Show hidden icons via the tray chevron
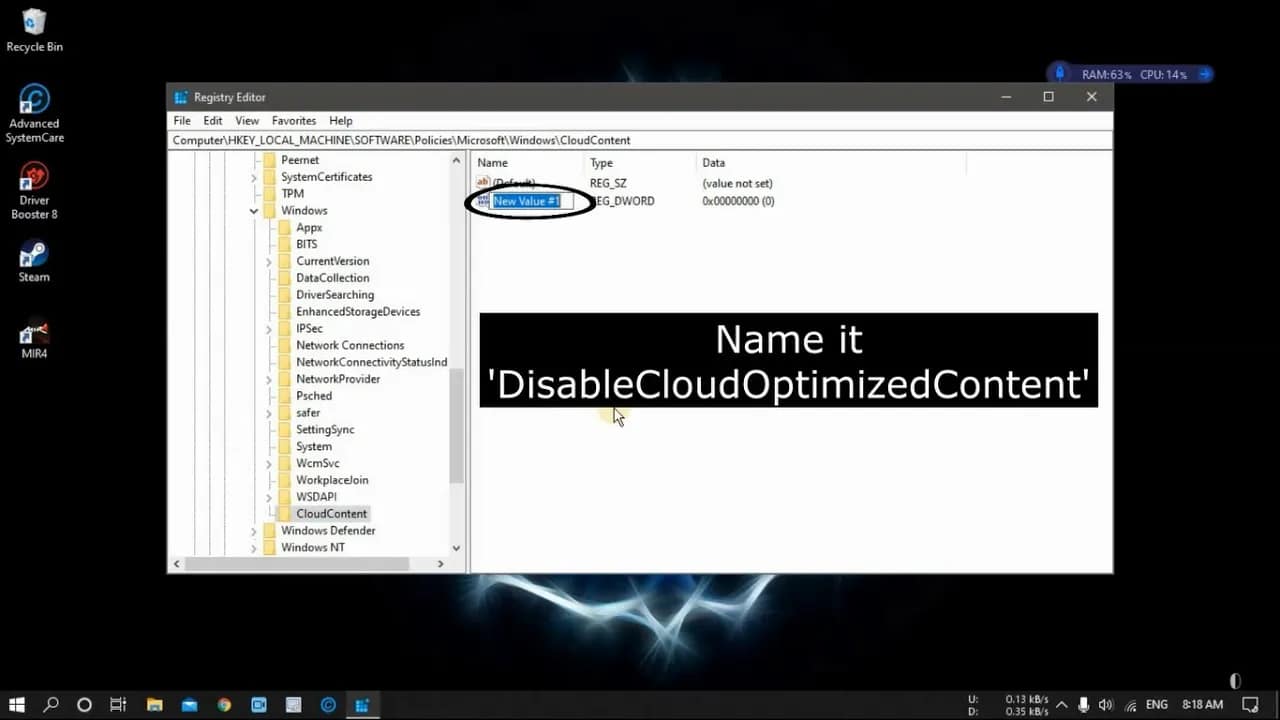The height and width of the screenshot is (720, 1280). click(1061, 704)
